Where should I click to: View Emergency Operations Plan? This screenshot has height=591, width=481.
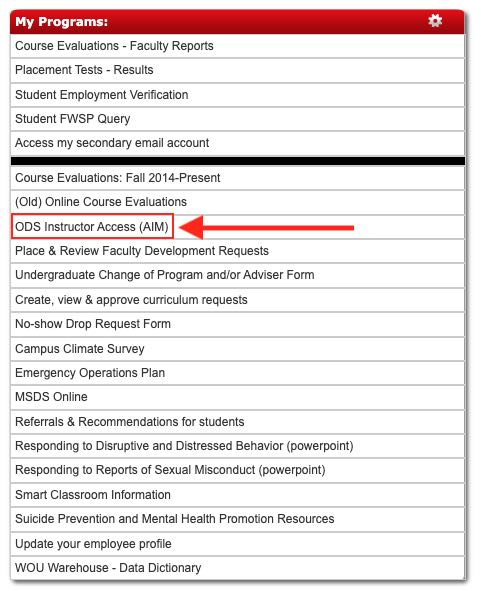(90, 373)
